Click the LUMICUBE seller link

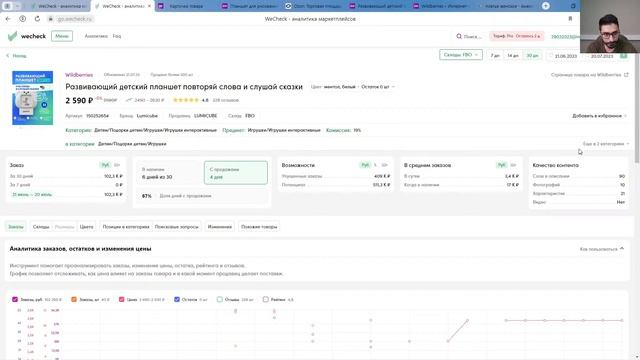click(205, 116)
